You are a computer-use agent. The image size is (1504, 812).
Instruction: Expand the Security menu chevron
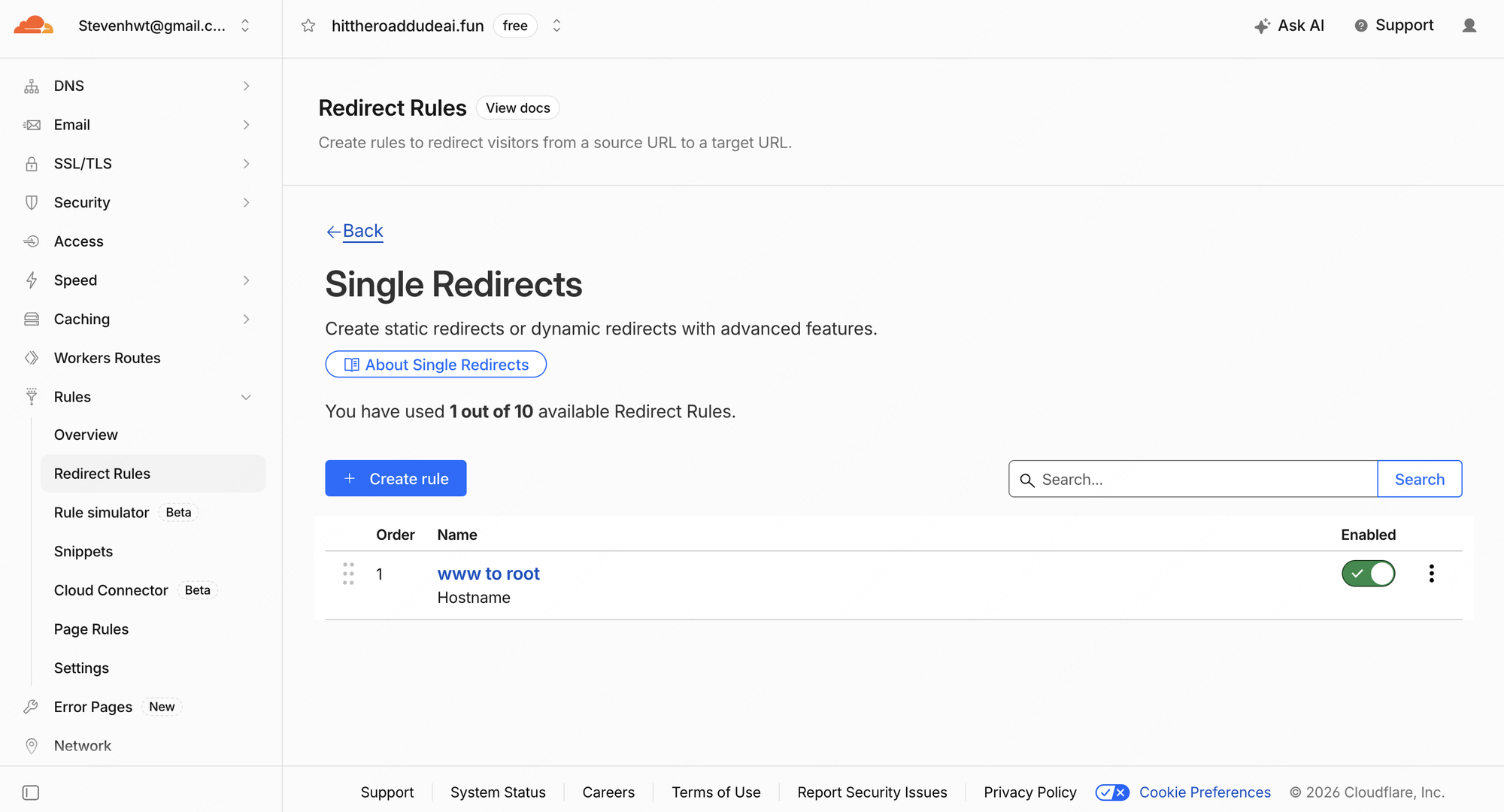(246, 202)
